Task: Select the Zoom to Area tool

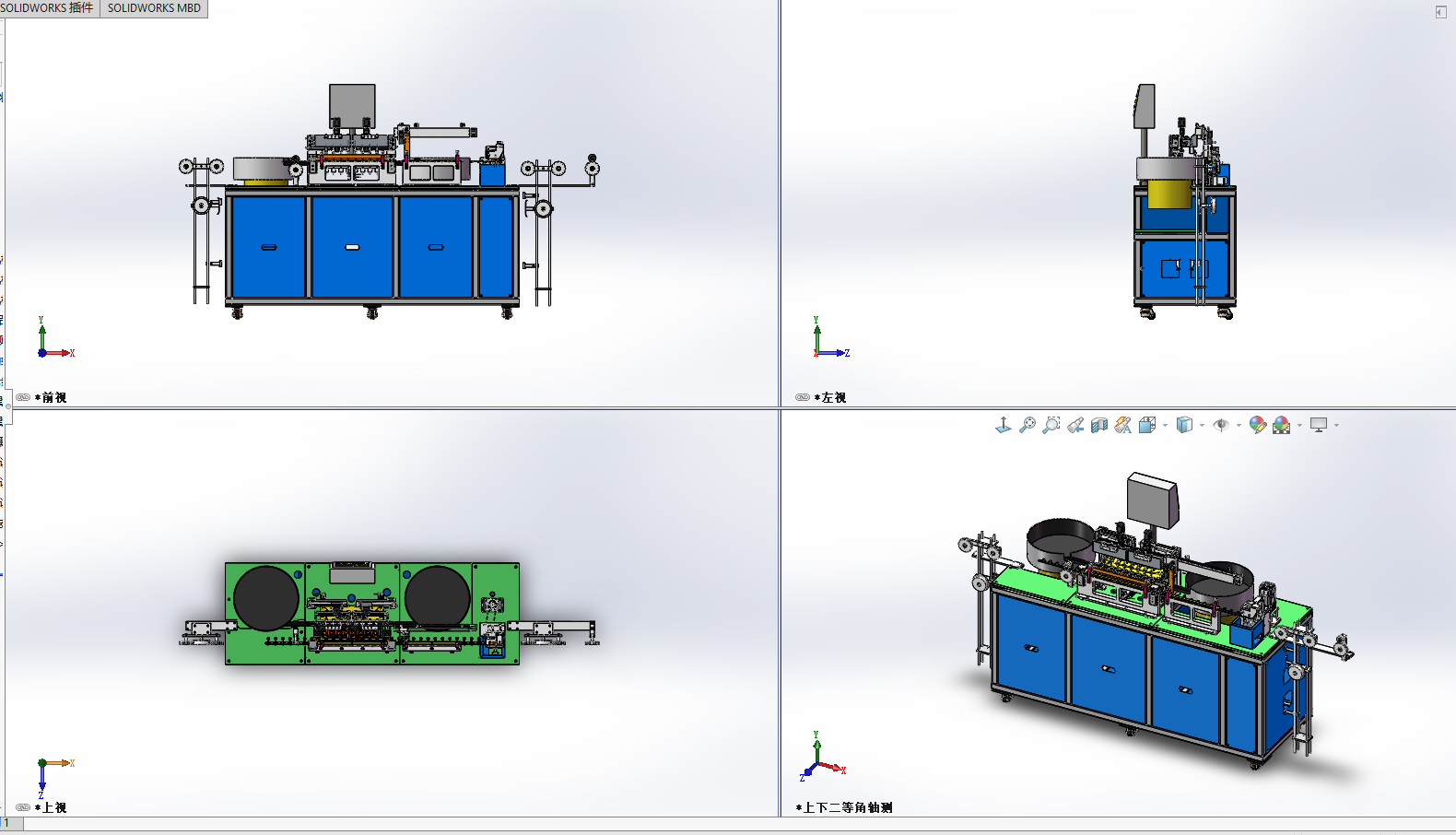Action: (x=1051, y=425)
